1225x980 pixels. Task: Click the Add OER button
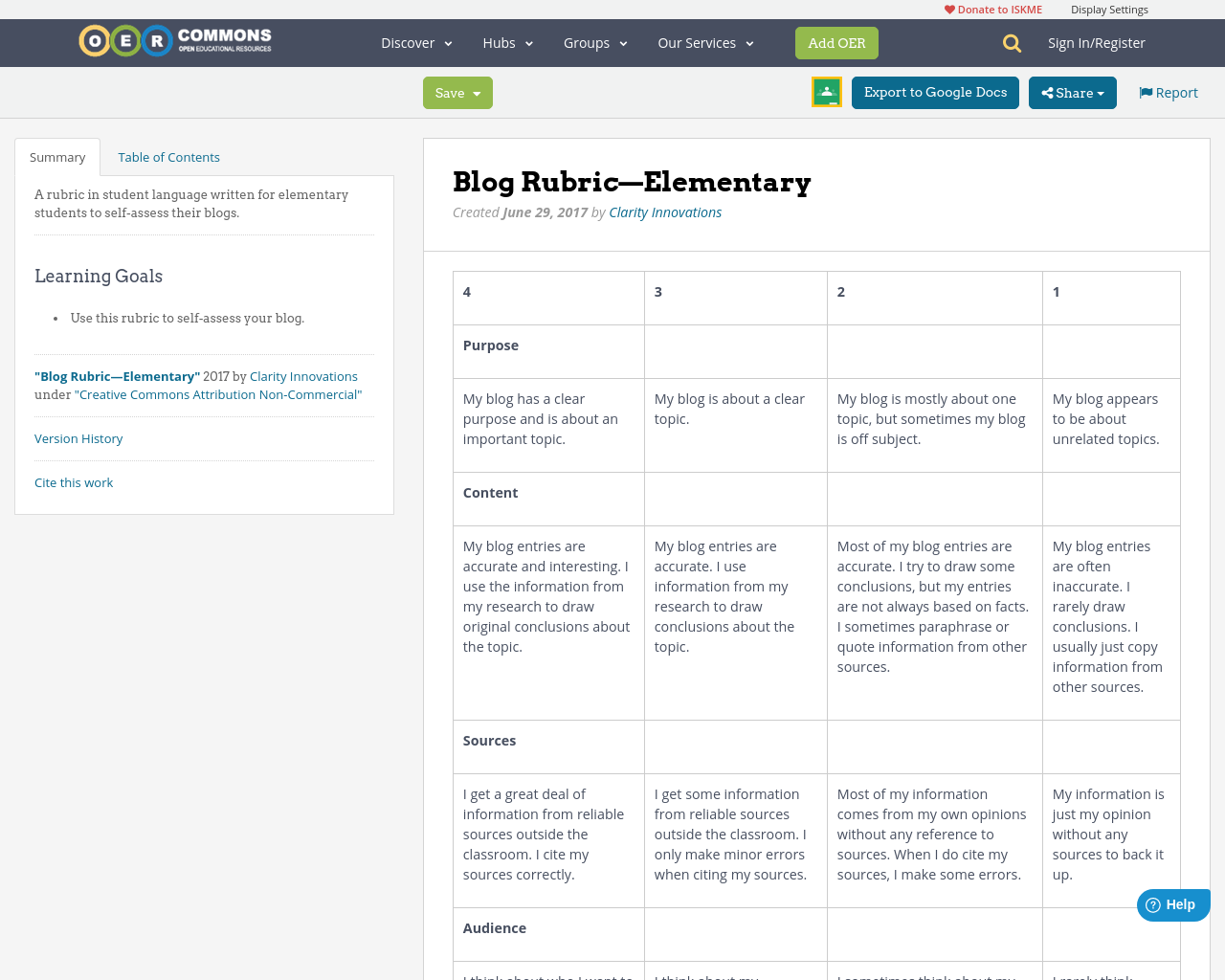point(836,42)
